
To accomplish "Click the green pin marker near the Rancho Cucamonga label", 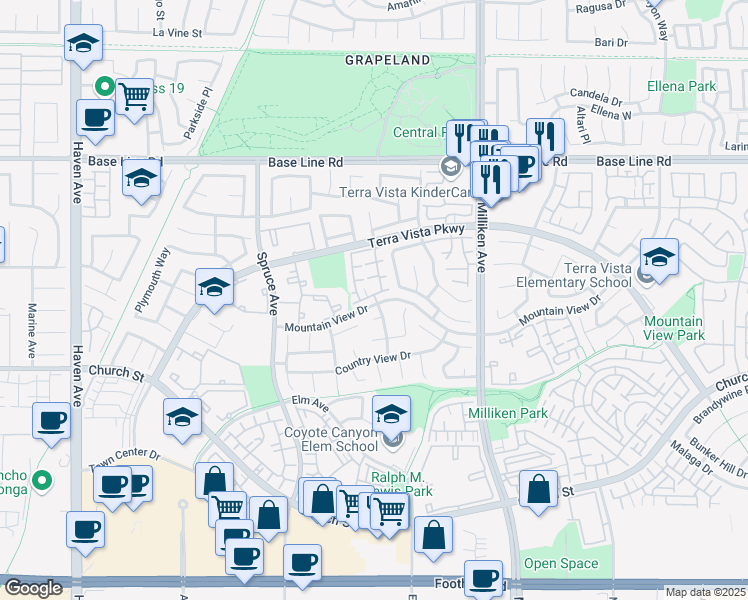I will pyautogui.click(x=42, y=480).
